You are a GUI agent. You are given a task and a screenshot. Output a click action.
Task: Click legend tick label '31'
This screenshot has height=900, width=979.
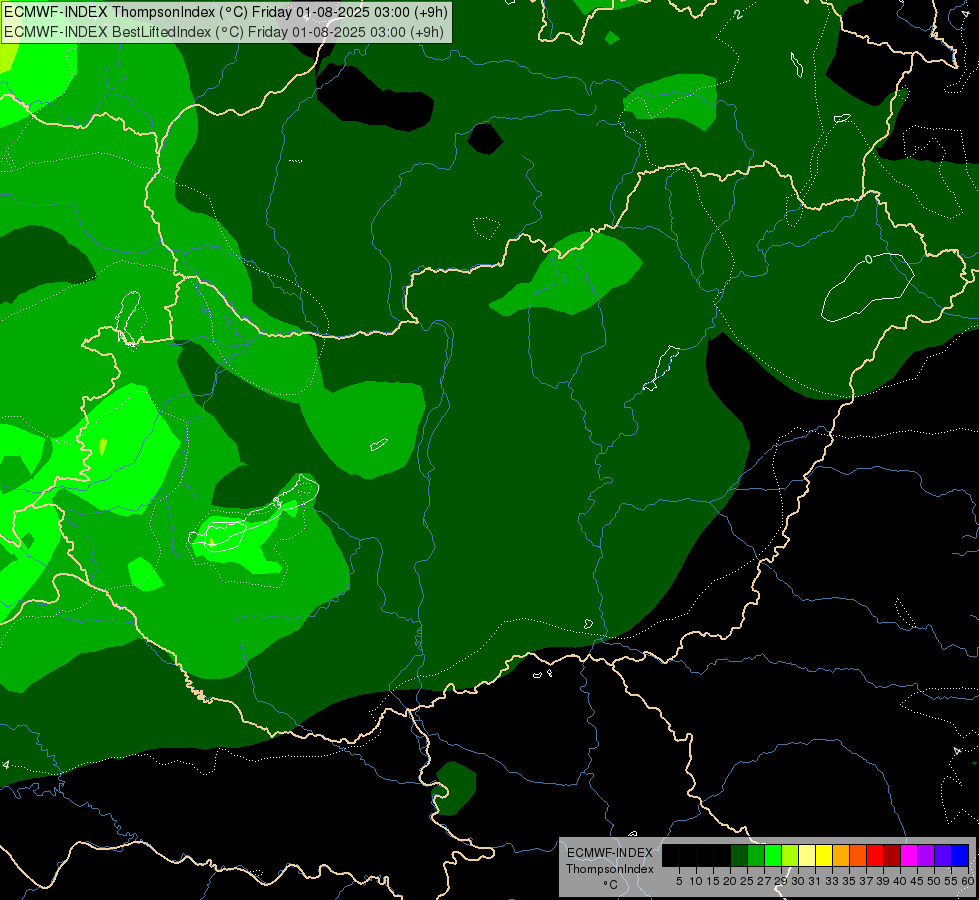[x=815, y=881]
